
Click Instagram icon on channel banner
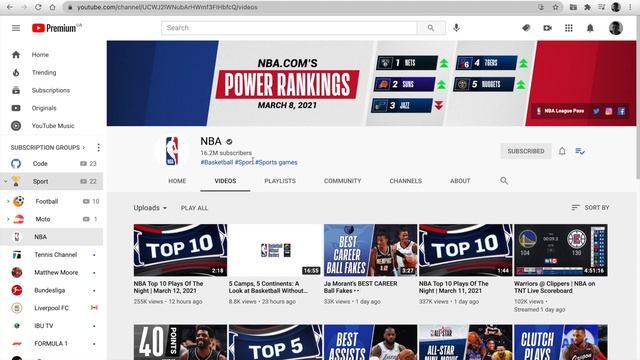coord(609,111)
